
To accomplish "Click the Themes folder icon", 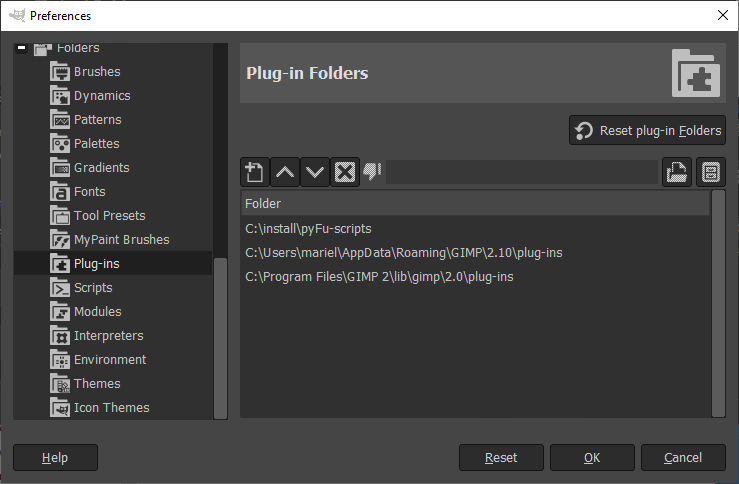I will pos(60,384).
